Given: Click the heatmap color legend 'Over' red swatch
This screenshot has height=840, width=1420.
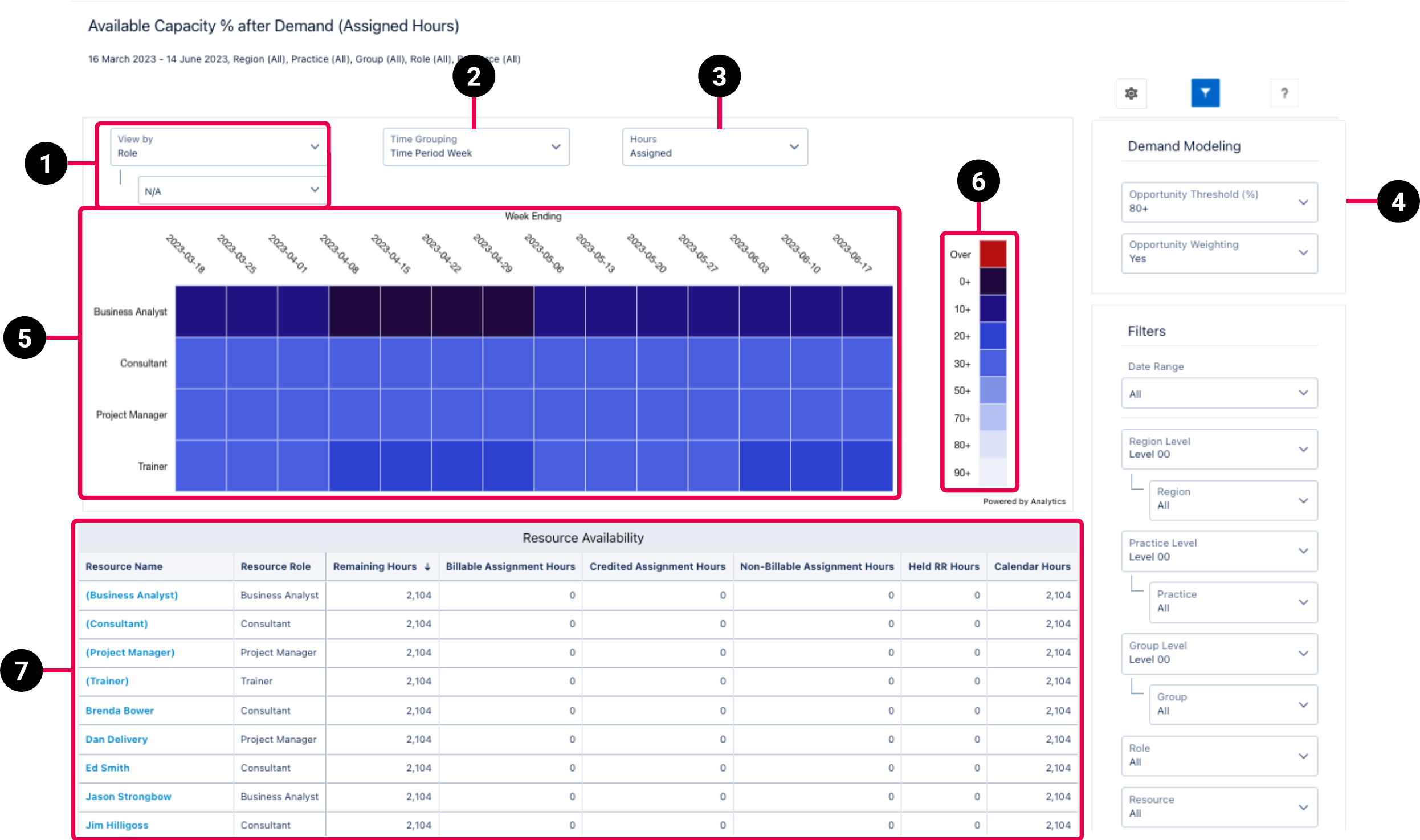Looking at the screenshot, I should click(993, 252).
